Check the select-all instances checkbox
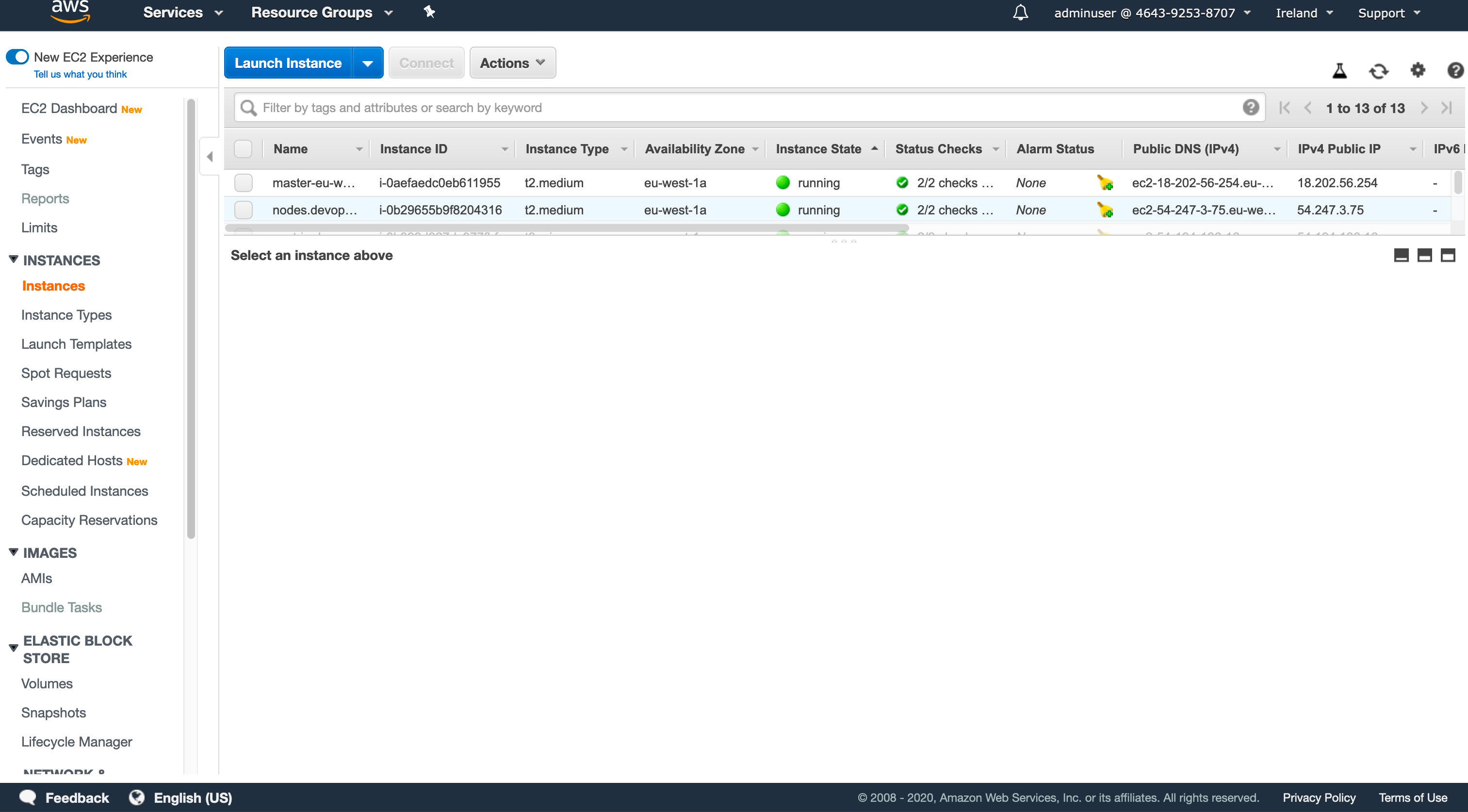The width and height of the screenshot is (1468, 812). 243,149
